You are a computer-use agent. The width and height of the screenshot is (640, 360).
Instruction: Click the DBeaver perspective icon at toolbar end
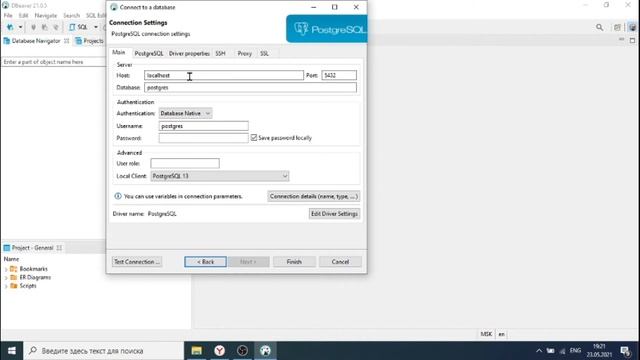[x=632, y=27]
